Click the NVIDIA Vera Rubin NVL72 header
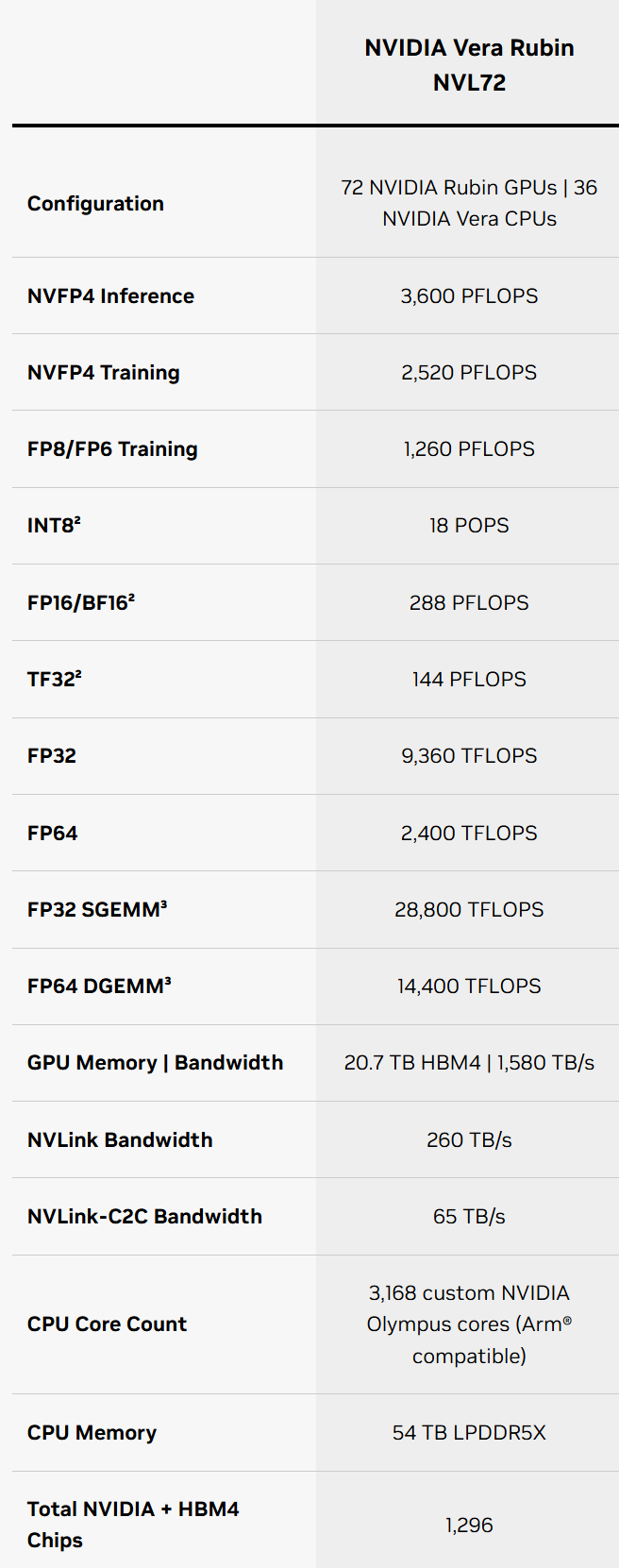619x1568 pixels. 469,64
